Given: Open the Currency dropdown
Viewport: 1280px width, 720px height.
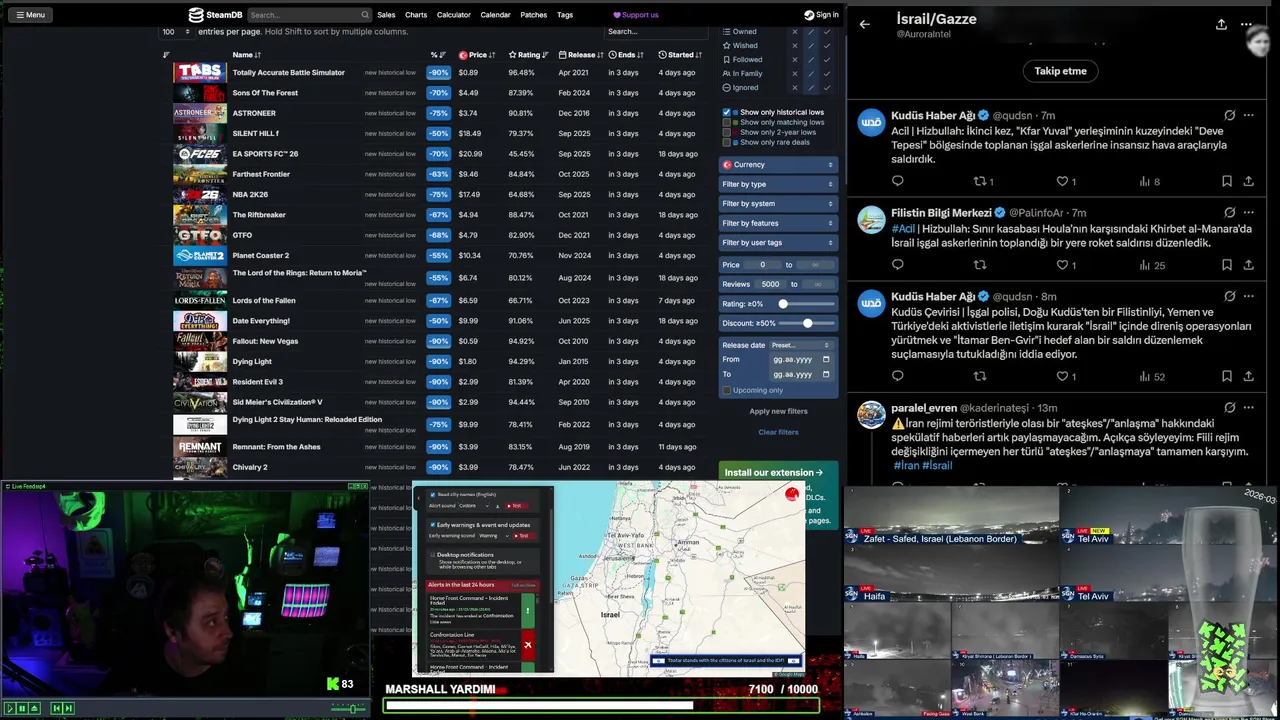Looking at the screenshot, I should 778,164.
